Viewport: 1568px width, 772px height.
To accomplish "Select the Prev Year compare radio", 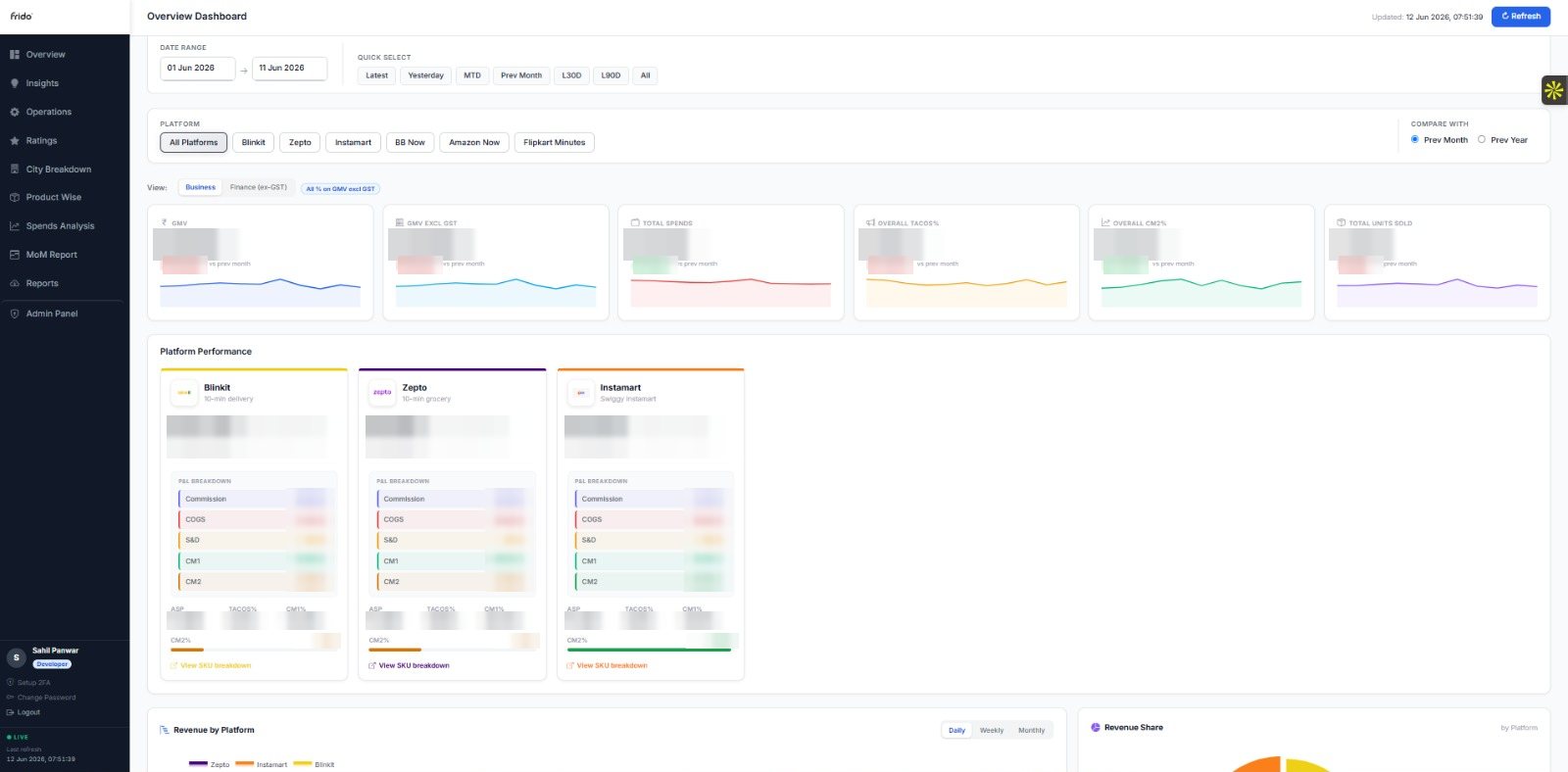I will pos(1482,139).
